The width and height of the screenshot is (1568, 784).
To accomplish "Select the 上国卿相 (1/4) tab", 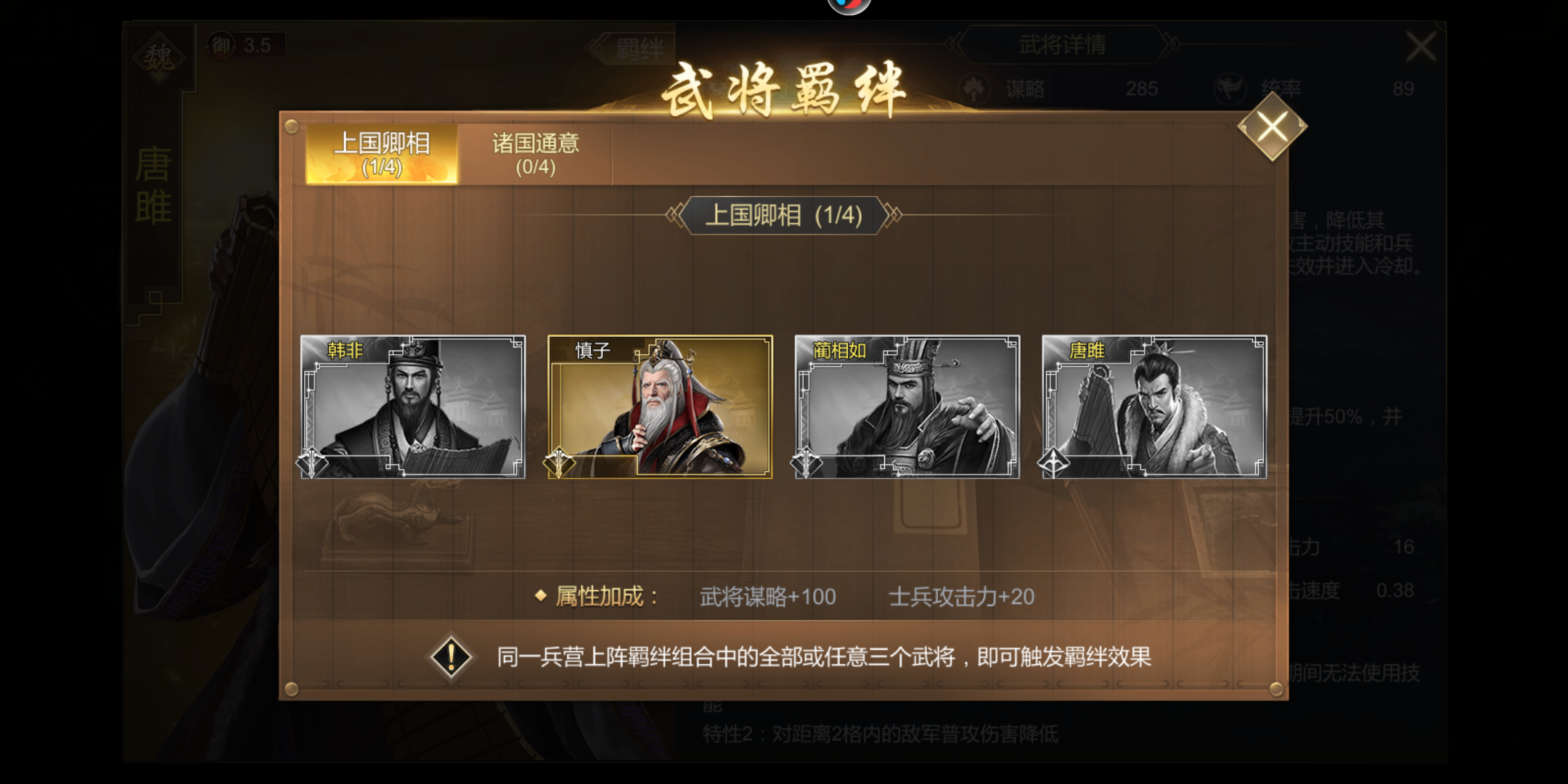I will 382,154.
